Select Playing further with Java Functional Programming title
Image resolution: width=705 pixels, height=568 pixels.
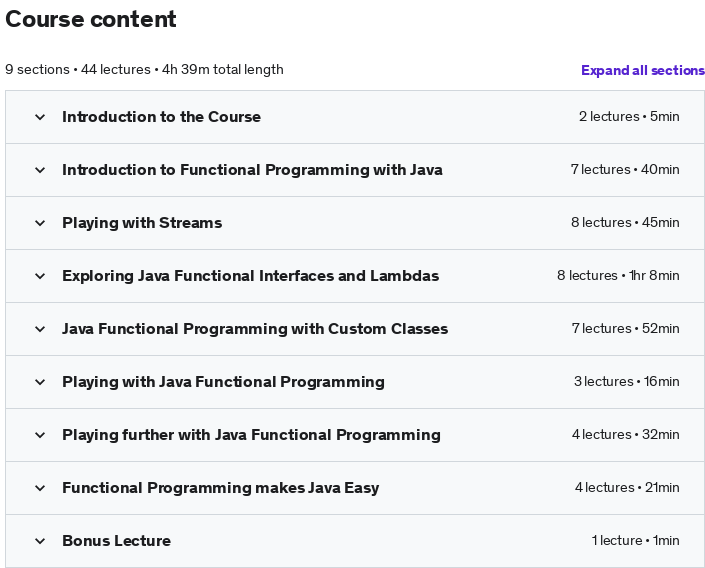click(251, 435)
